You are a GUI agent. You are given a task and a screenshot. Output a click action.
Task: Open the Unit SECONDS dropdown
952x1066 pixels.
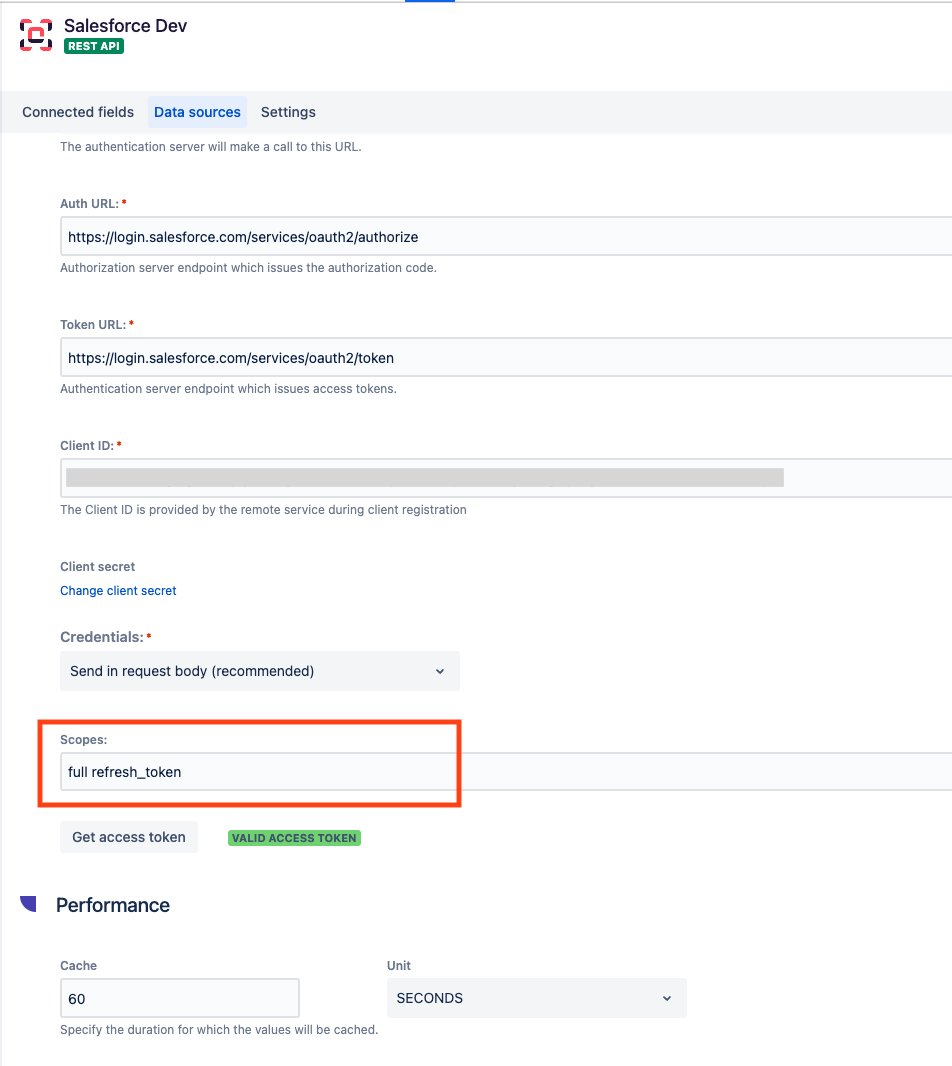536,998
